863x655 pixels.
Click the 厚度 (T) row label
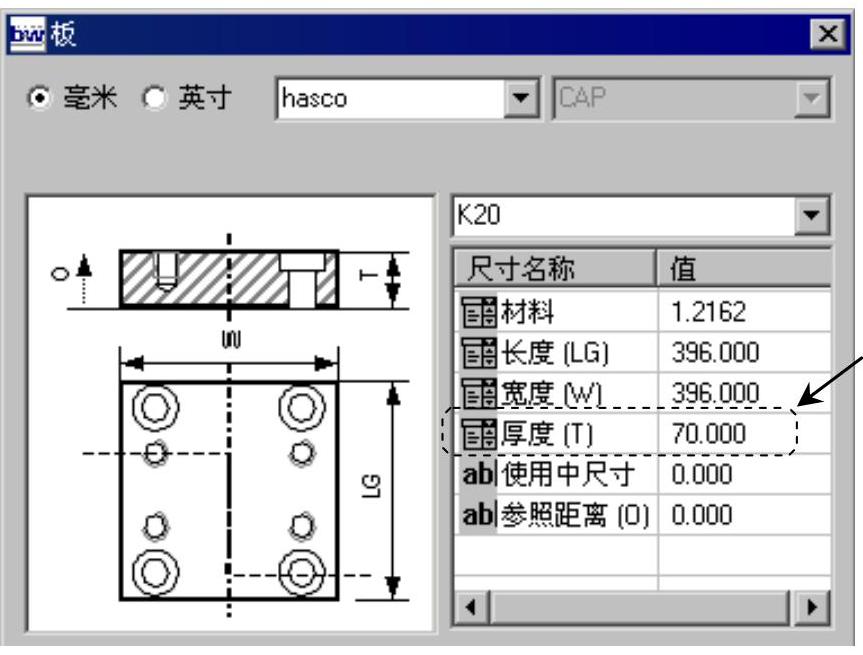pos(547,434)
